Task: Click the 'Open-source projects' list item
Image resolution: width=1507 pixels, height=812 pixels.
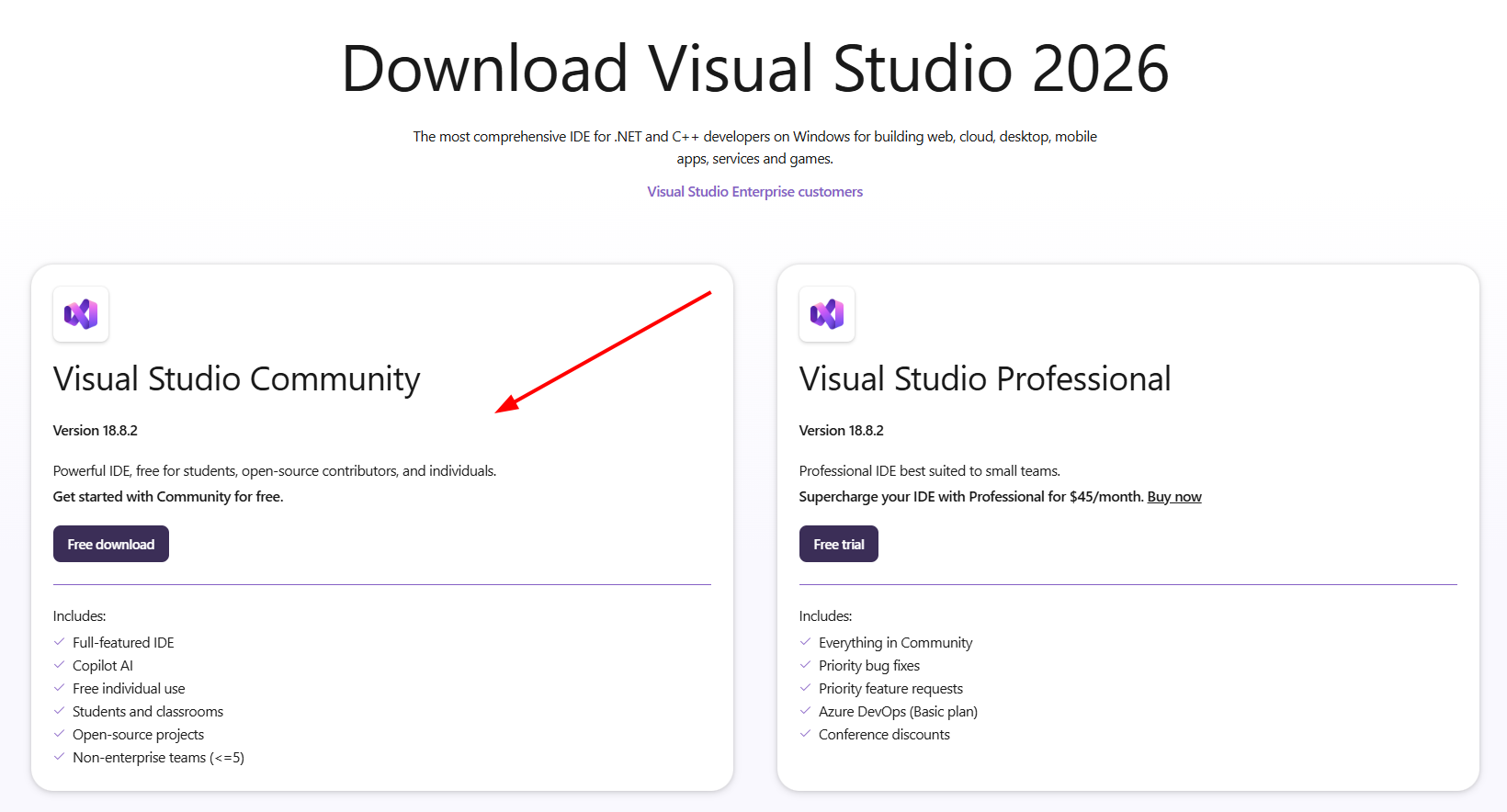Action: [x=139, y=735]
